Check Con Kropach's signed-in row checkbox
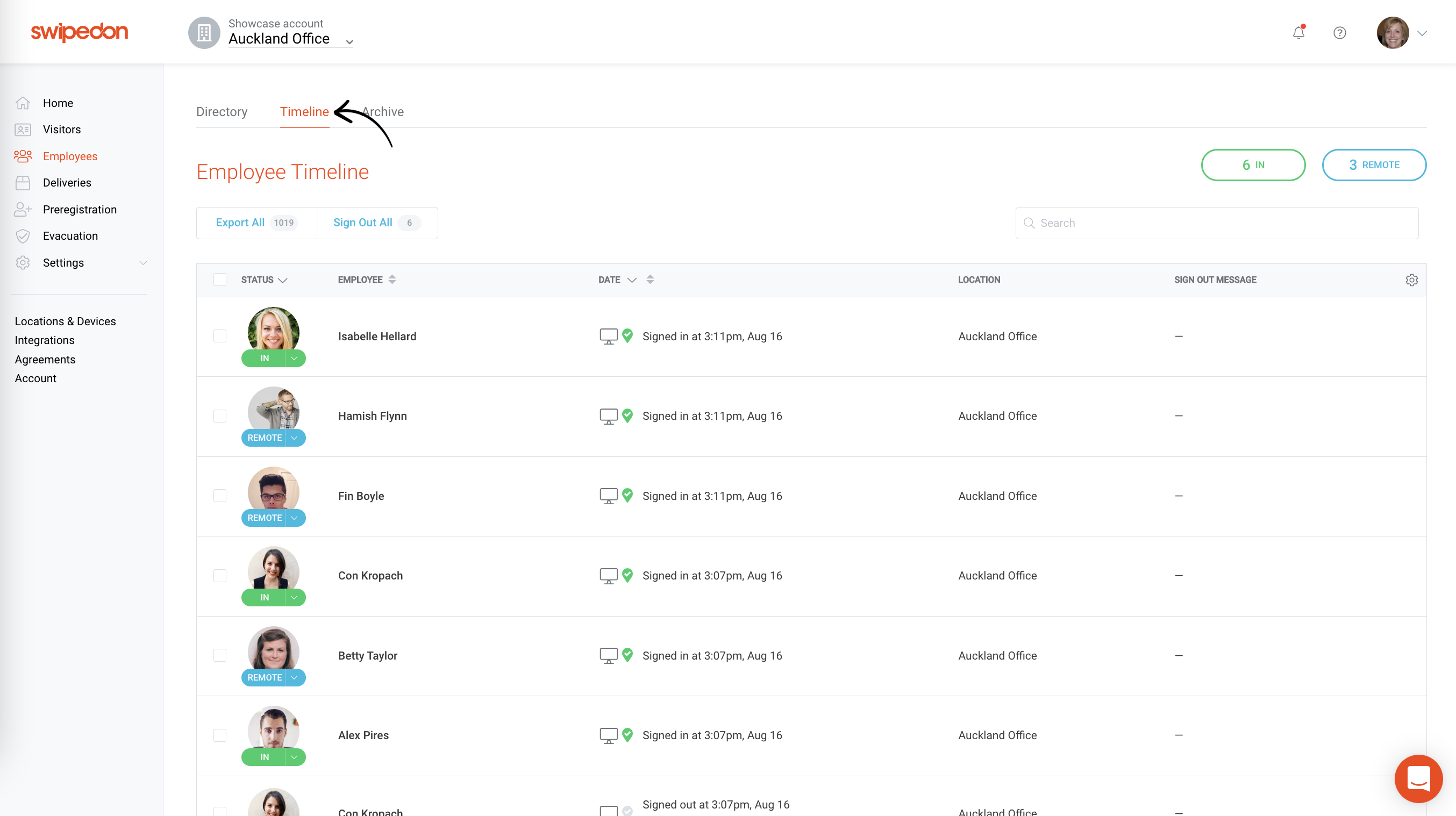Viewport: 1456px width, 816px height. click(220, 575)
